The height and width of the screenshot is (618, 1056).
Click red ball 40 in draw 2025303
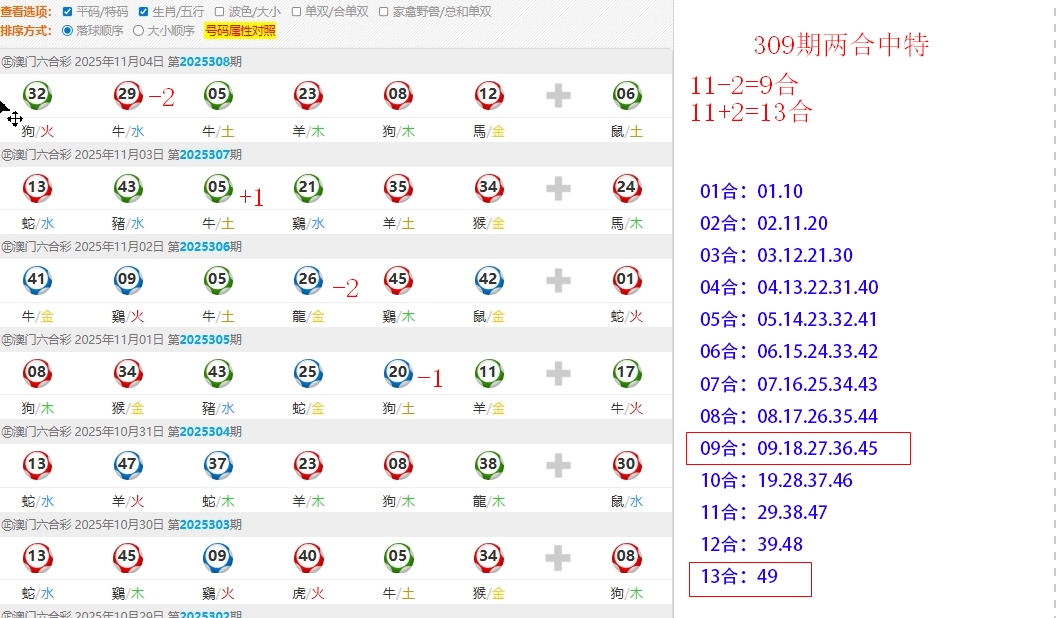[x=307, y=557]
